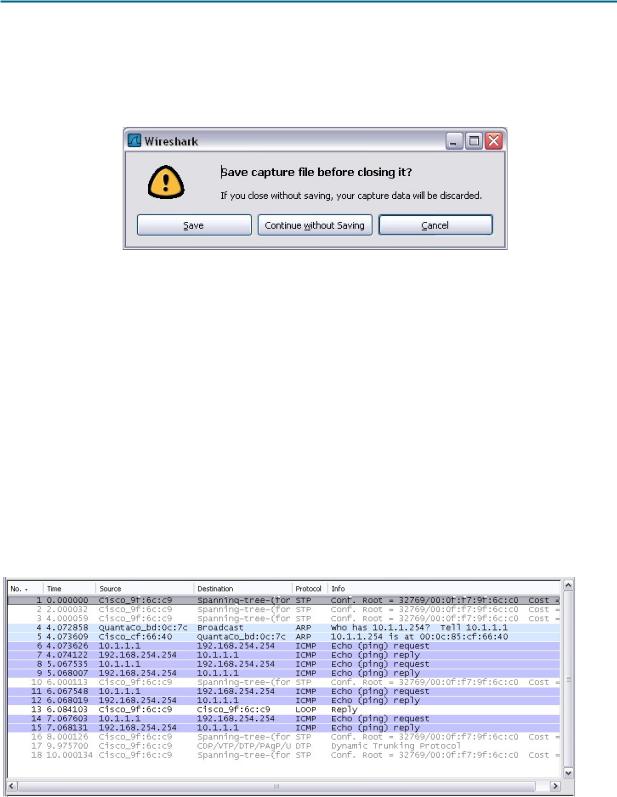Screen dimensions: 617x797
Task: Select packet 17 Dynamic Trunking Protocol row
Action: (x=284, y=746)
